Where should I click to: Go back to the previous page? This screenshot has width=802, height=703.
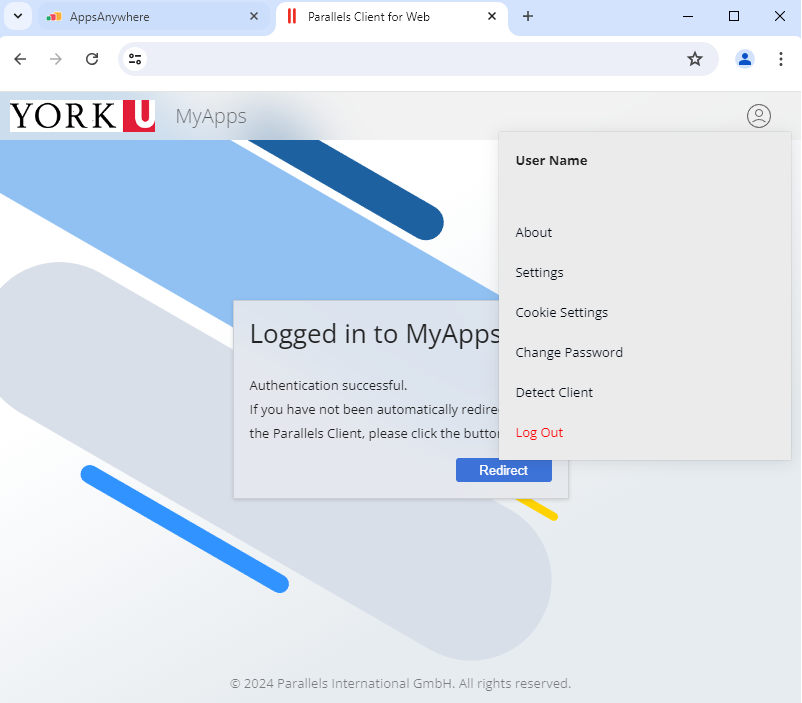pyautogui.click(x=20, y=59)
